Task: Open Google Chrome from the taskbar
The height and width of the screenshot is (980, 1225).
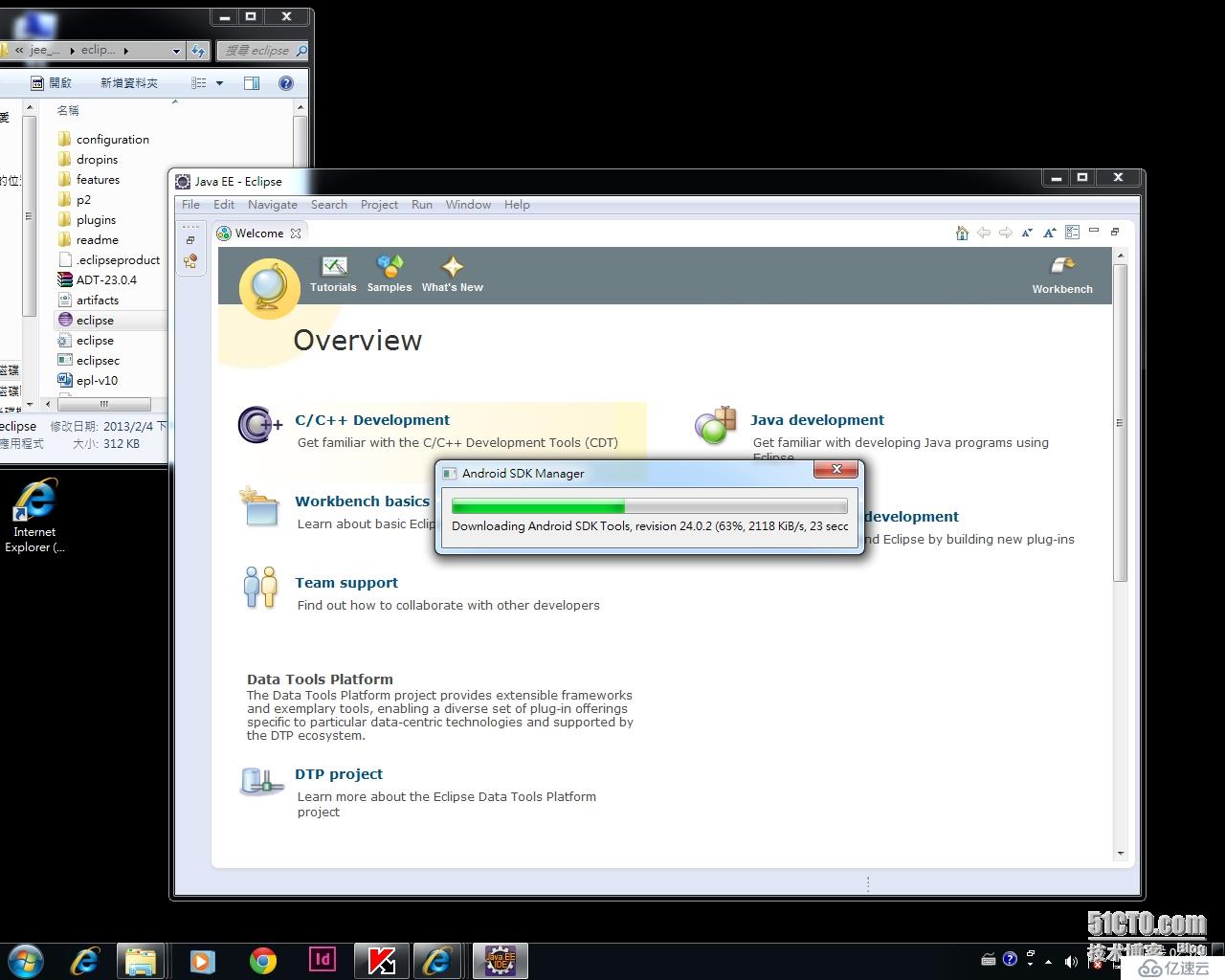Action: (x=262, y=961)
